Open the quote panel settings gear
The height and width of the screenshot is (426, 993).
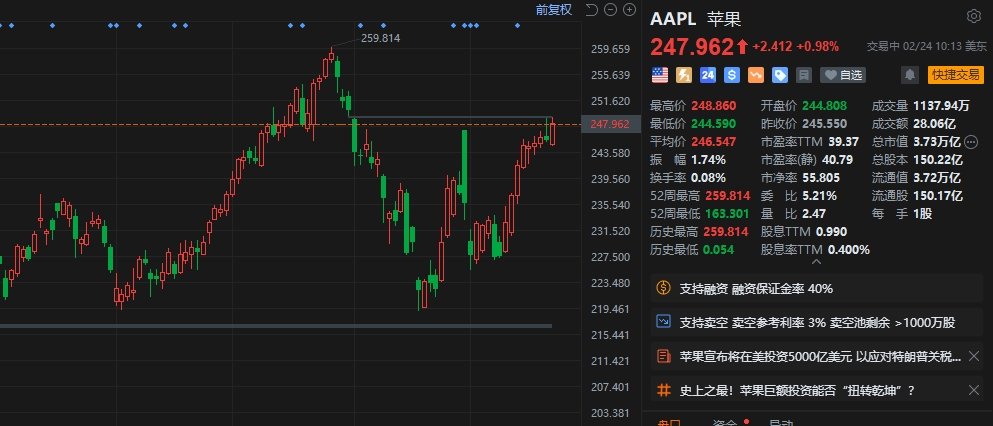click(973, 16)
